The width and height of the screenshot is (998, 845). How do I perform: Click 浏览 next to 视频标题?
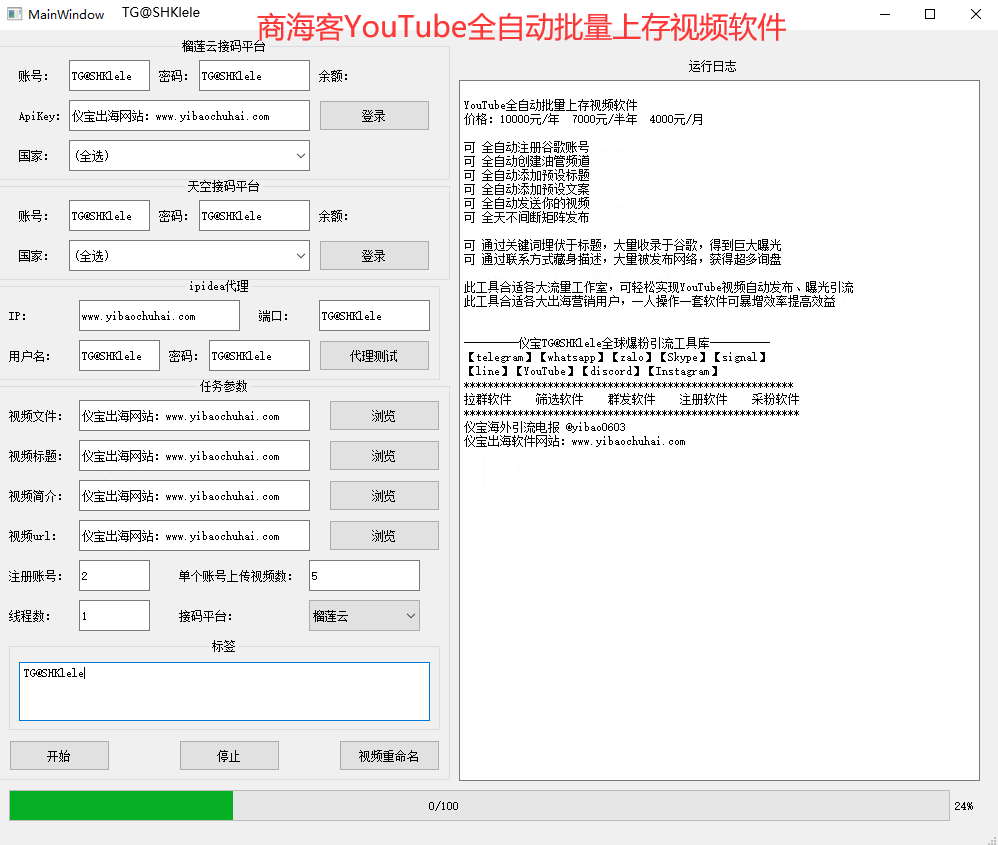tap(384, 456)
